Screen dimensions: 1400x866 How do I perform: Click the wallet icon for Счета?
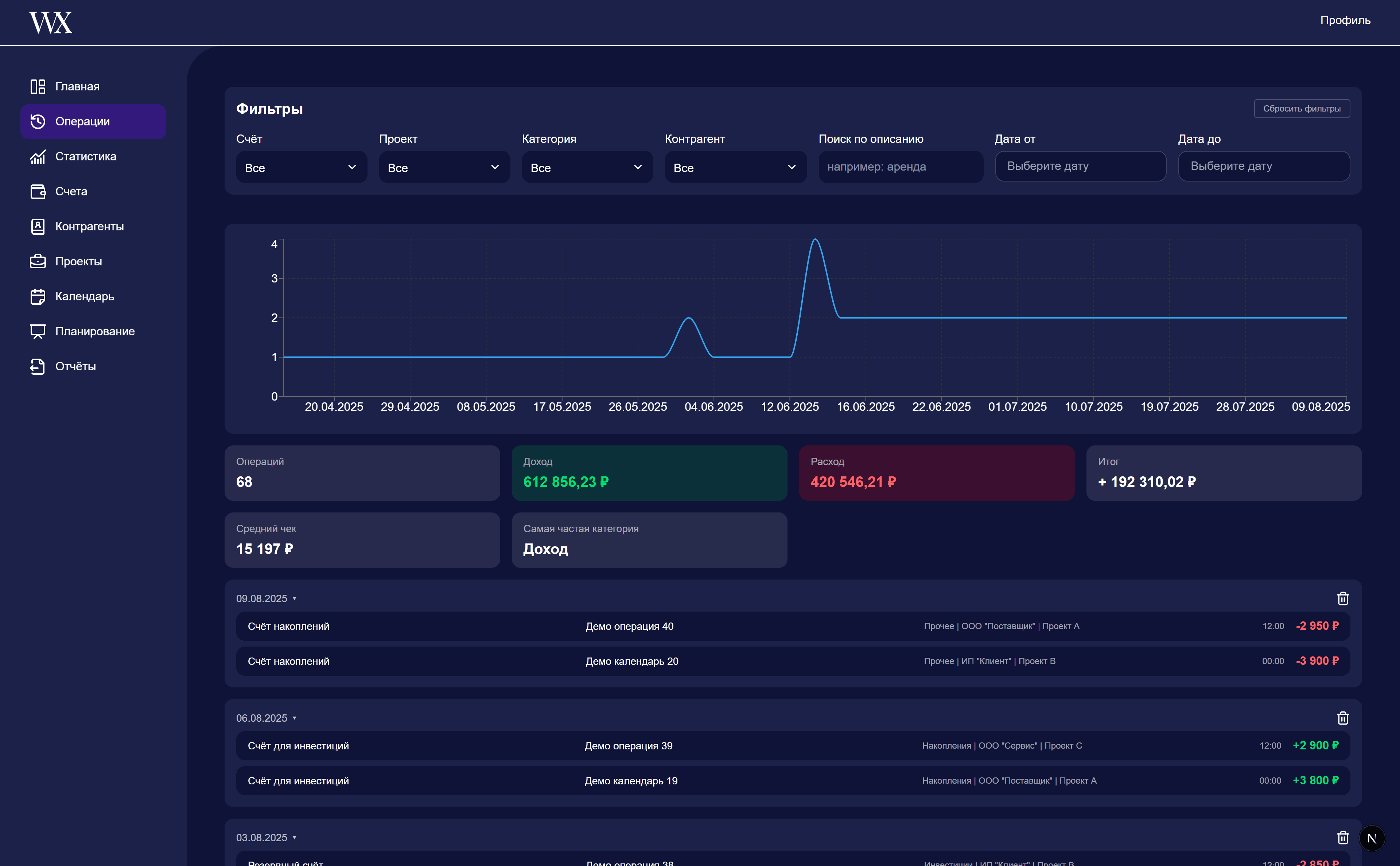click(x=38, y=191)
